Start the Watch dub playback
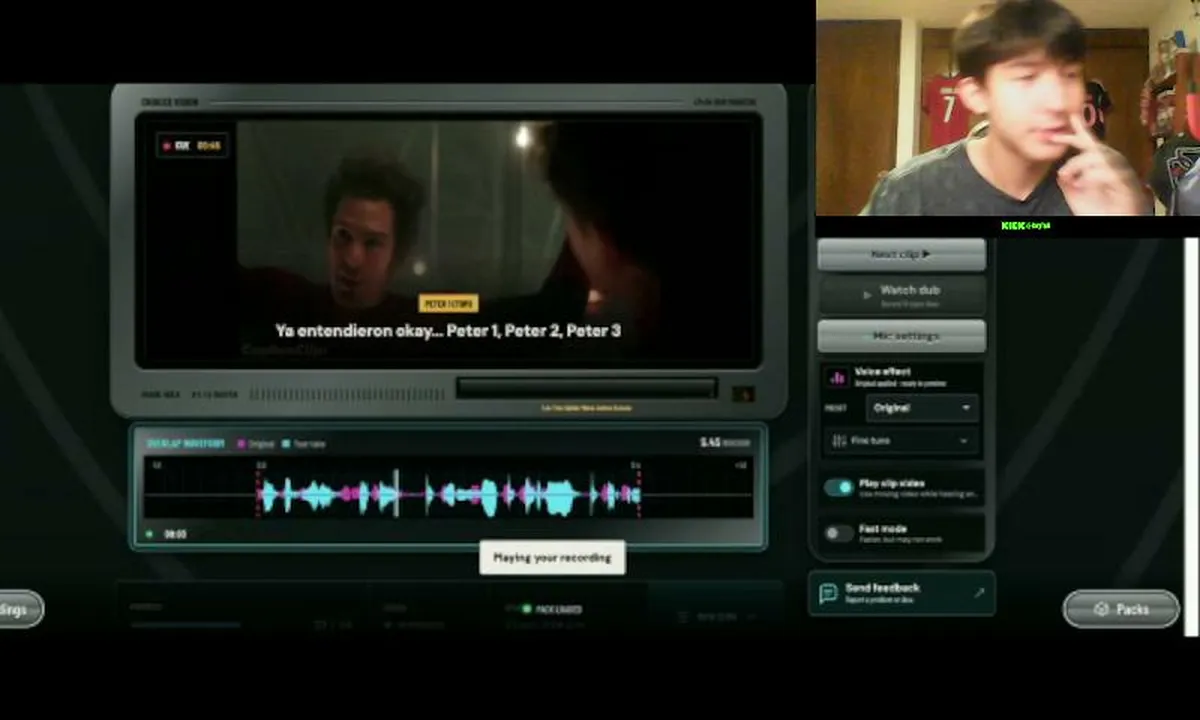Viewport: 1200px width, 720px height. coord(901,295)
